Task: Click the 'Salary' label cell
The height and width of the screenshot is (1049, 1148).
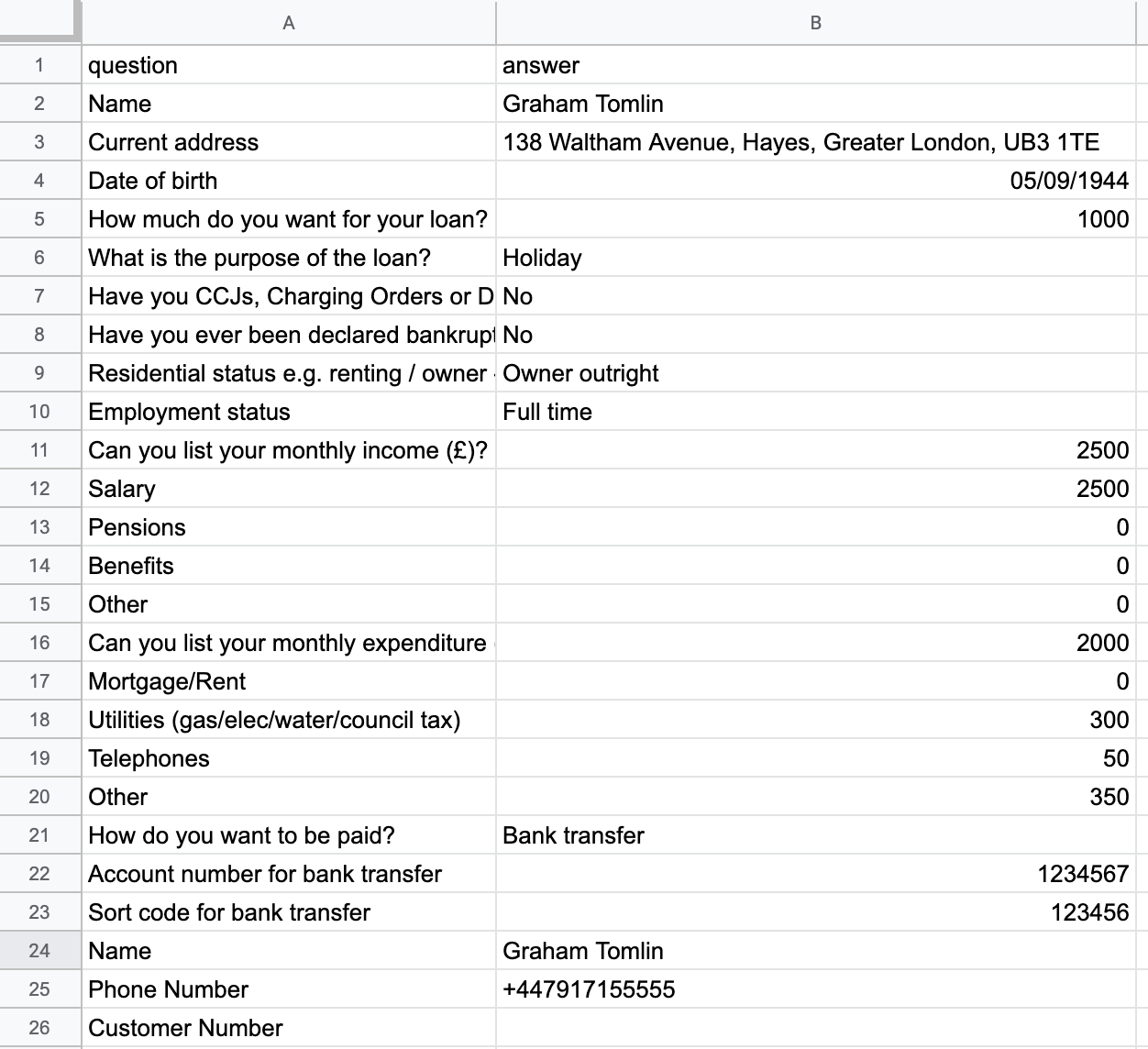Action: click(x=289, y=489)
